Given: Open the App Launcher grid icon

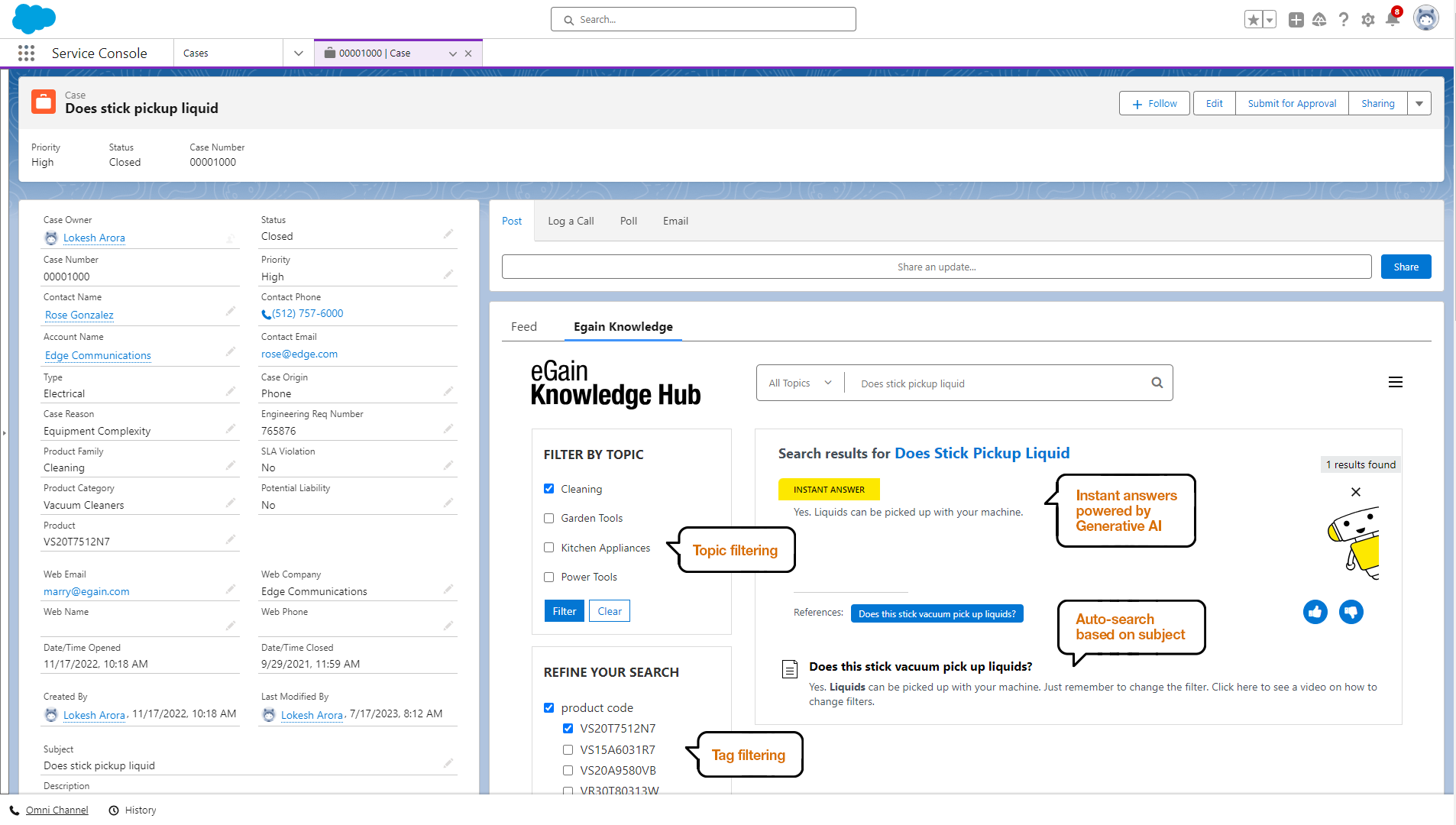Looking at the screenshot, I should point(26,53).
